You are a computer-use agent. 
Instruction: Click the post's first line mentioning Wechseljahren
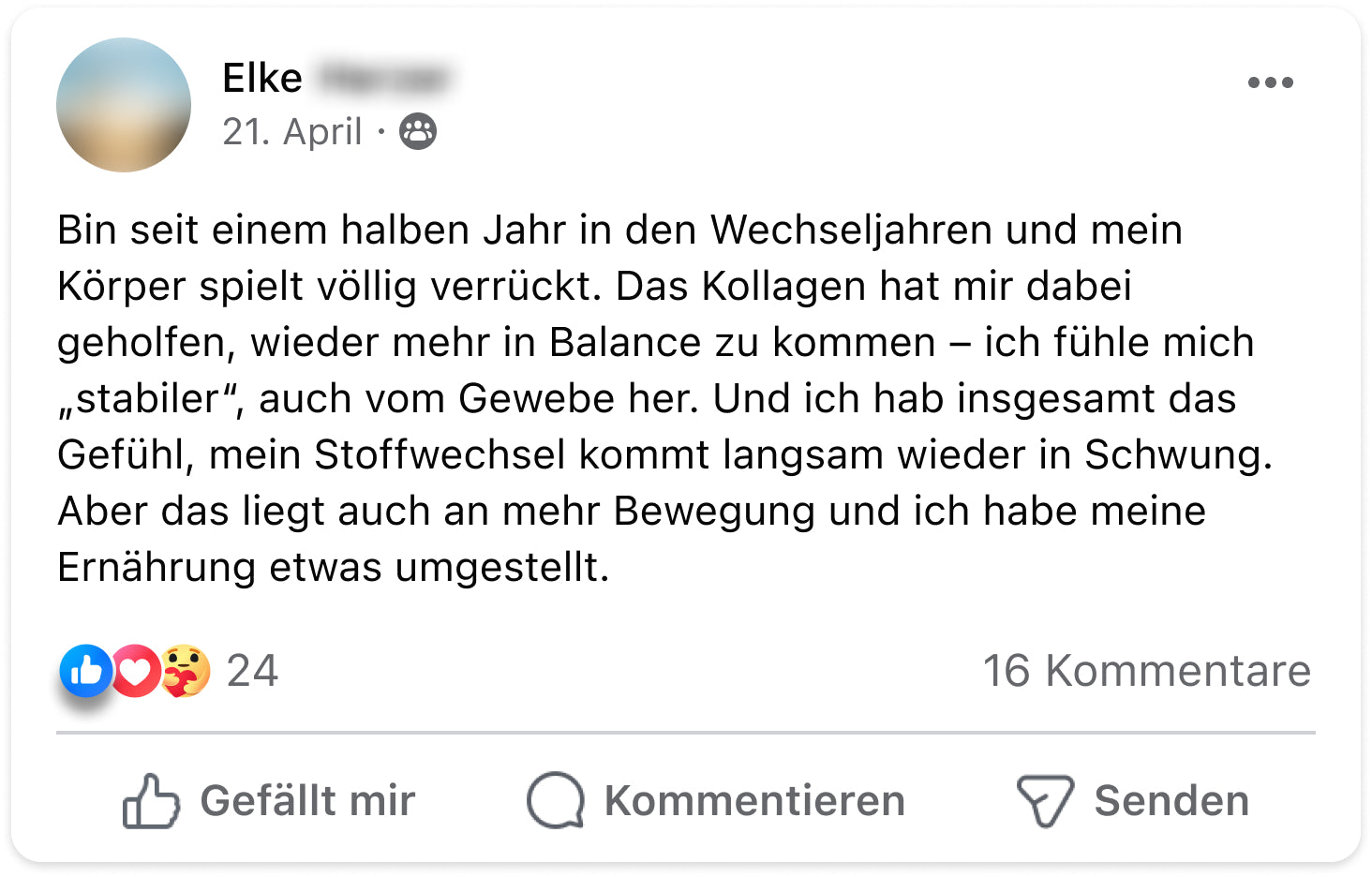click(x=619, y=230)
